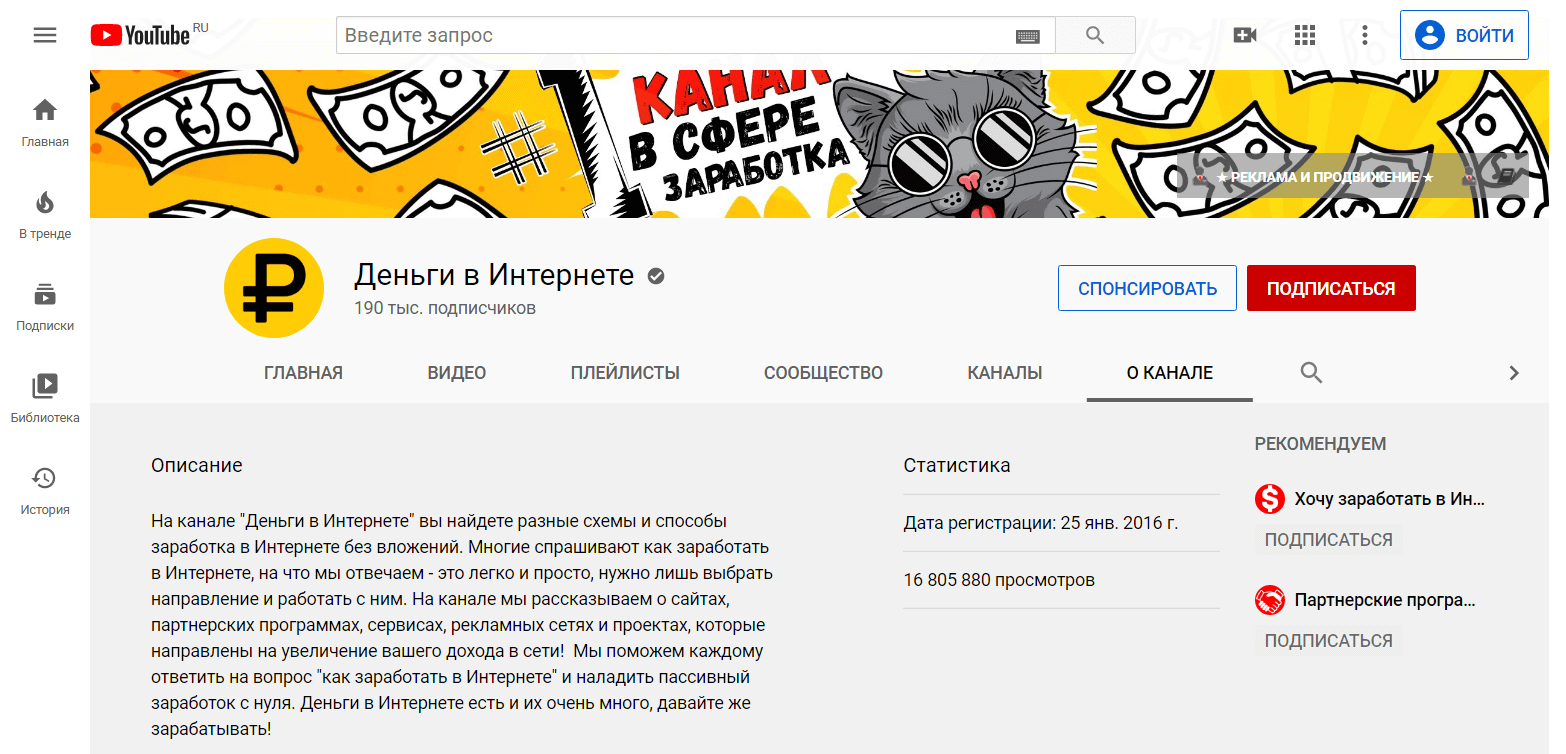Click the СПОНСИРОВАТЬ button
Image resolution: width=1566 pixels, height=754 pixels.
(x=1147, y=288)
